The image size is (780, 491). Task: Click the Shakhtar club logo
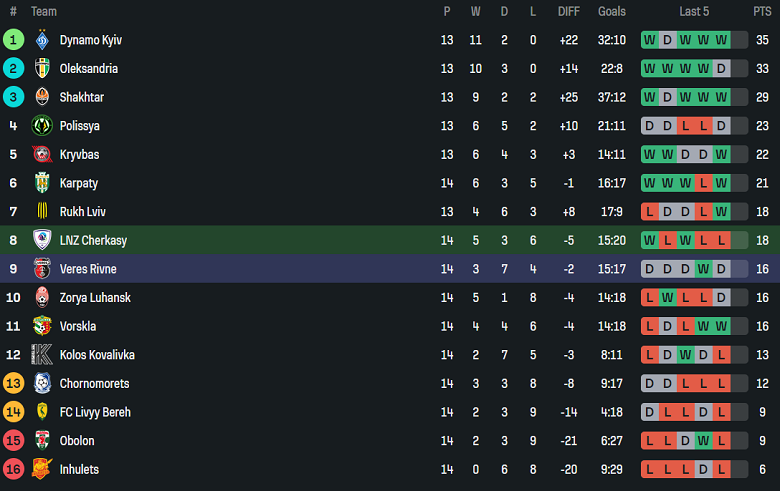42,97
